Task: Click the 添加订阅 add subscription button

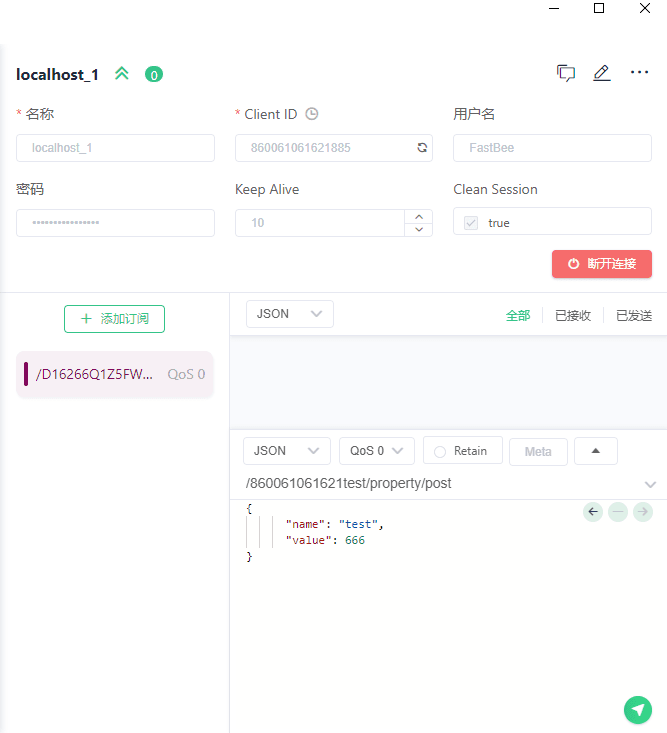Action: 115,319
